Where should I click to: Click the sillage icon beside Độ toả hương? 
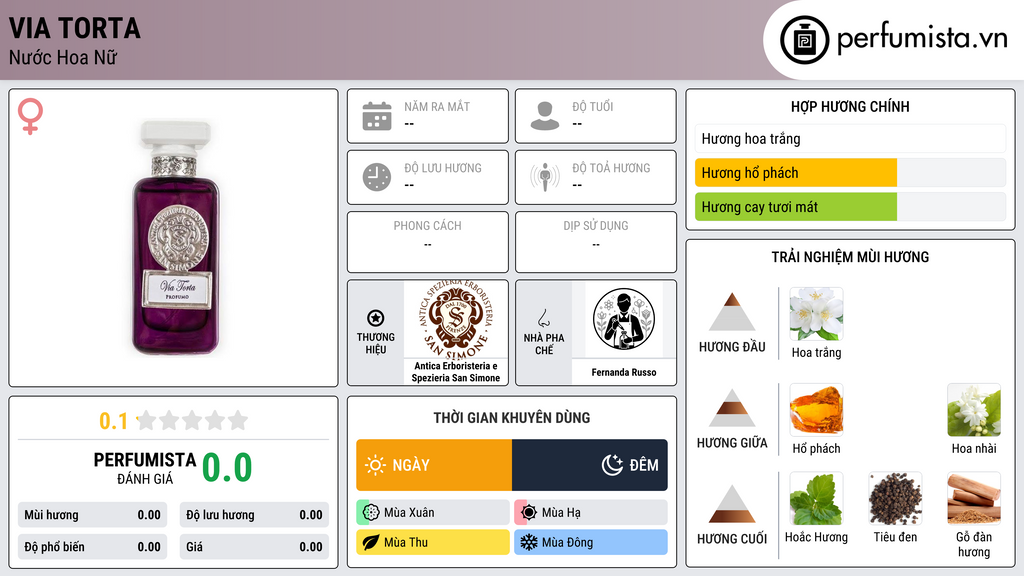coord(545,177)
